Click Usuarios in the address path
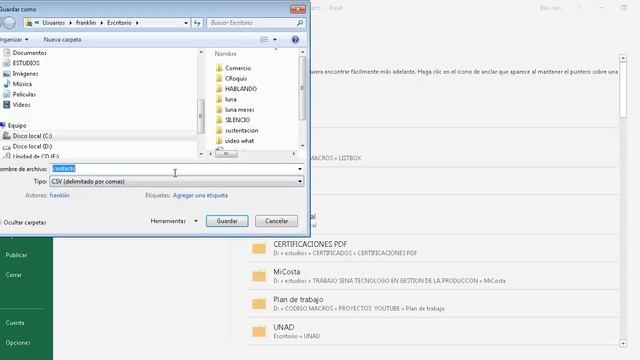 coord(53,23)
